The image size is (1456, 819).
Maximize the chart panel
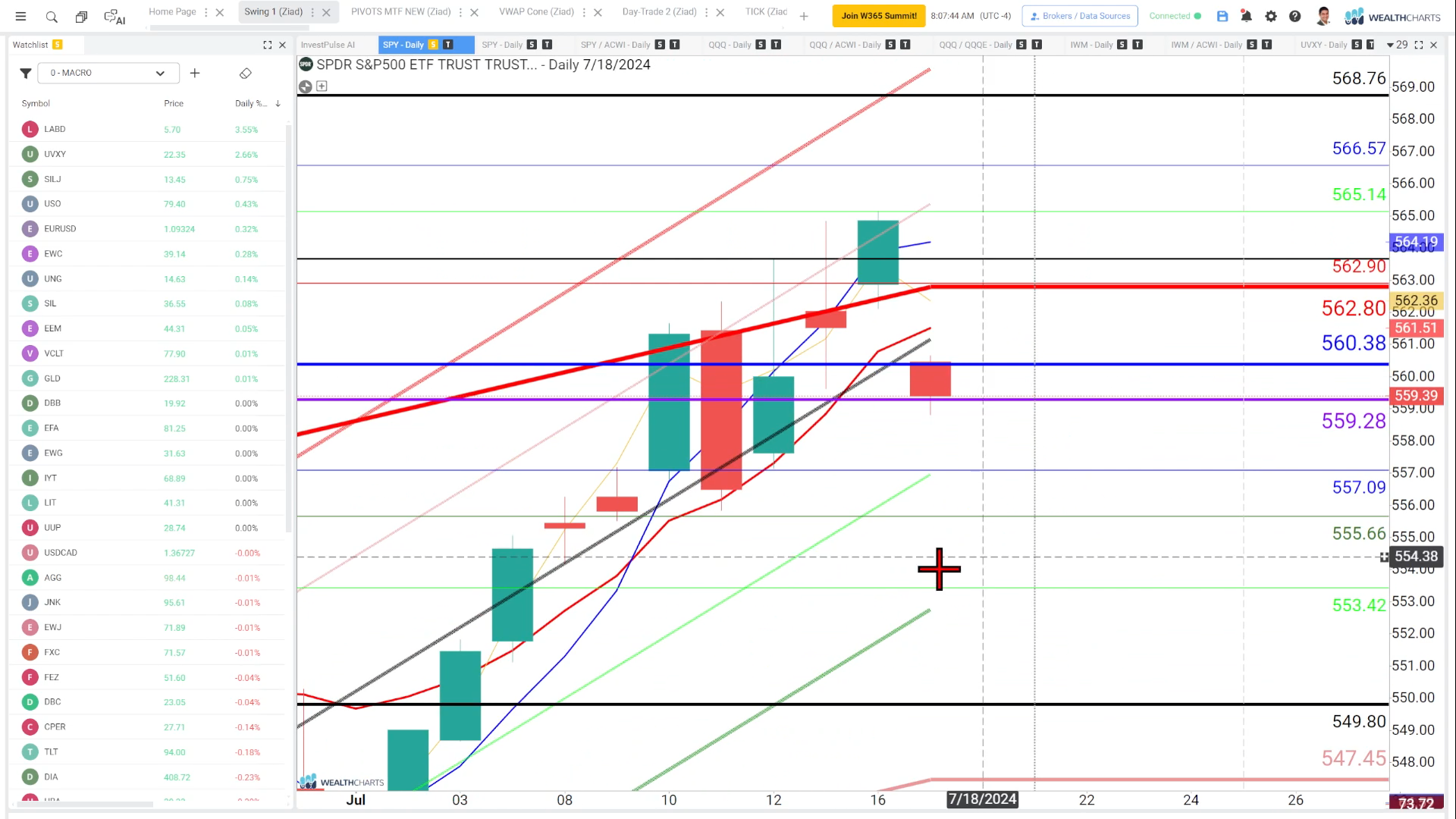coord(1419,45)
